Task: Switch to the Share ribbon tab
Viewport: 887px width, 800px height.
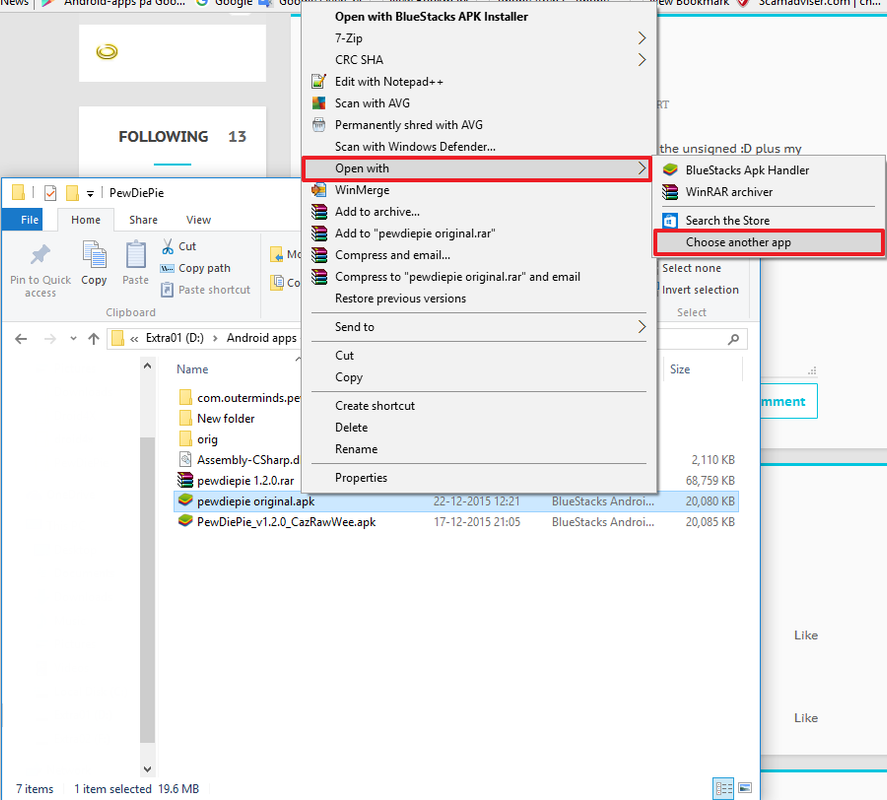Action: (143, 220)
